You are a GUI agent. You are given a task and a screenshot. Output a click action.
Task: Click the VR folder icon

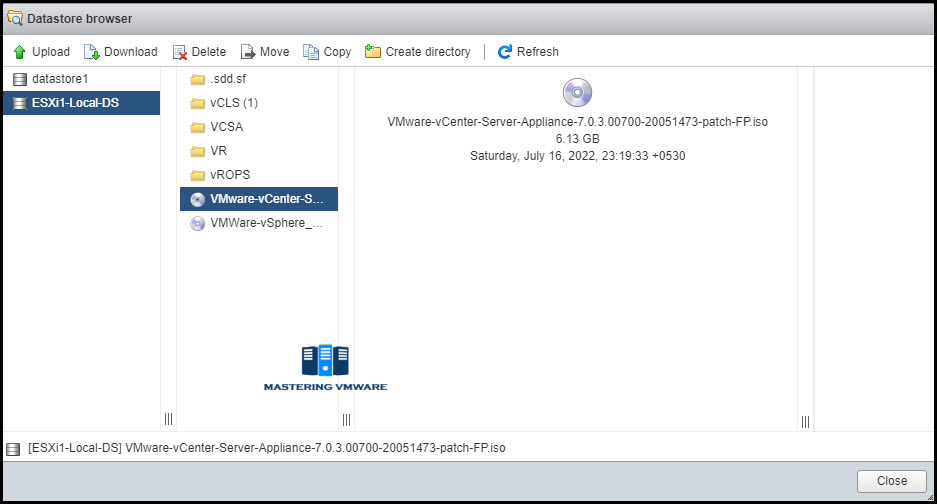pyautogui.click(x=197, y=151)
